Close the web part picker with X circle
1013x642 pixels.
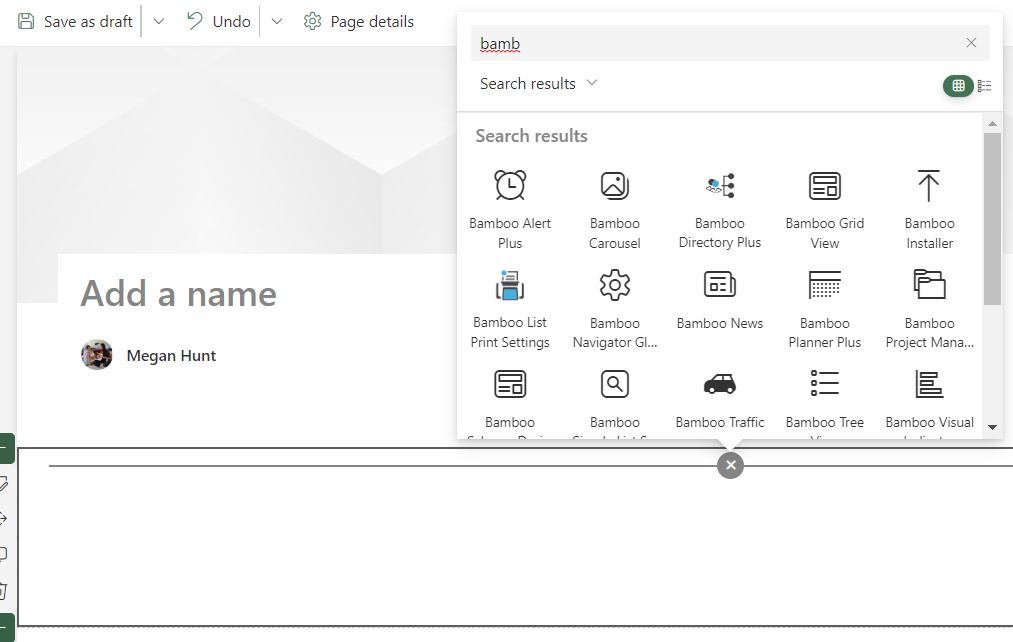(x=731, y=465)
